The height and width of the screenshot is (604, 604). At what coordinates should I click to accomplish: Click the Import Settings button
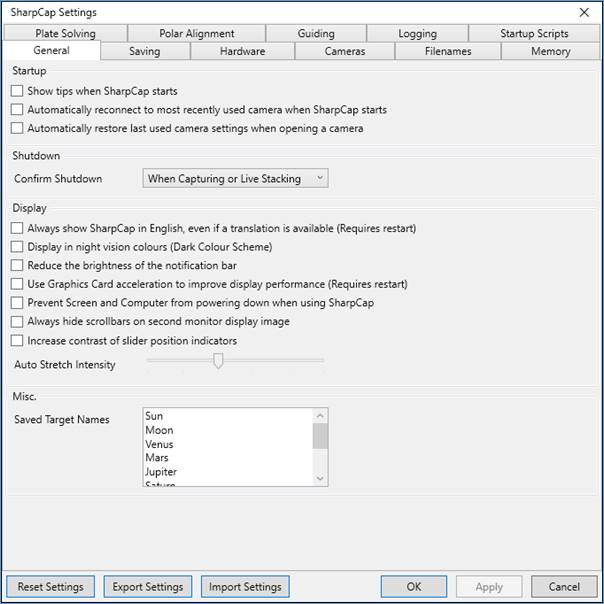[x=245, y=586]
